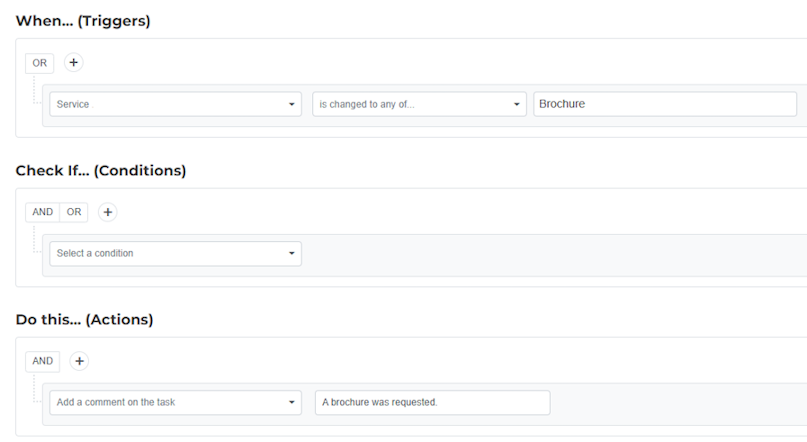Click the arrow of 'is changed to any of...'
This screenshot has height=442, width=807.
click(516, 104)
